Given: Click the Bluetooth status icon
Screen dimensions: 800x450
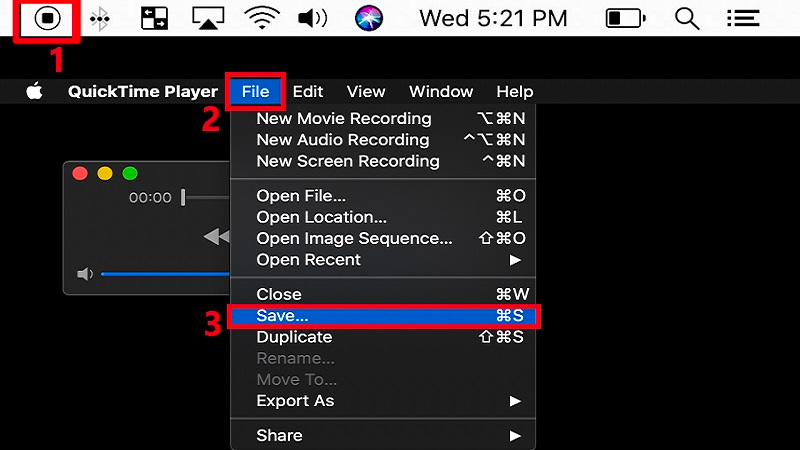Looking at the screenshot, I should [x=100, y=18].
